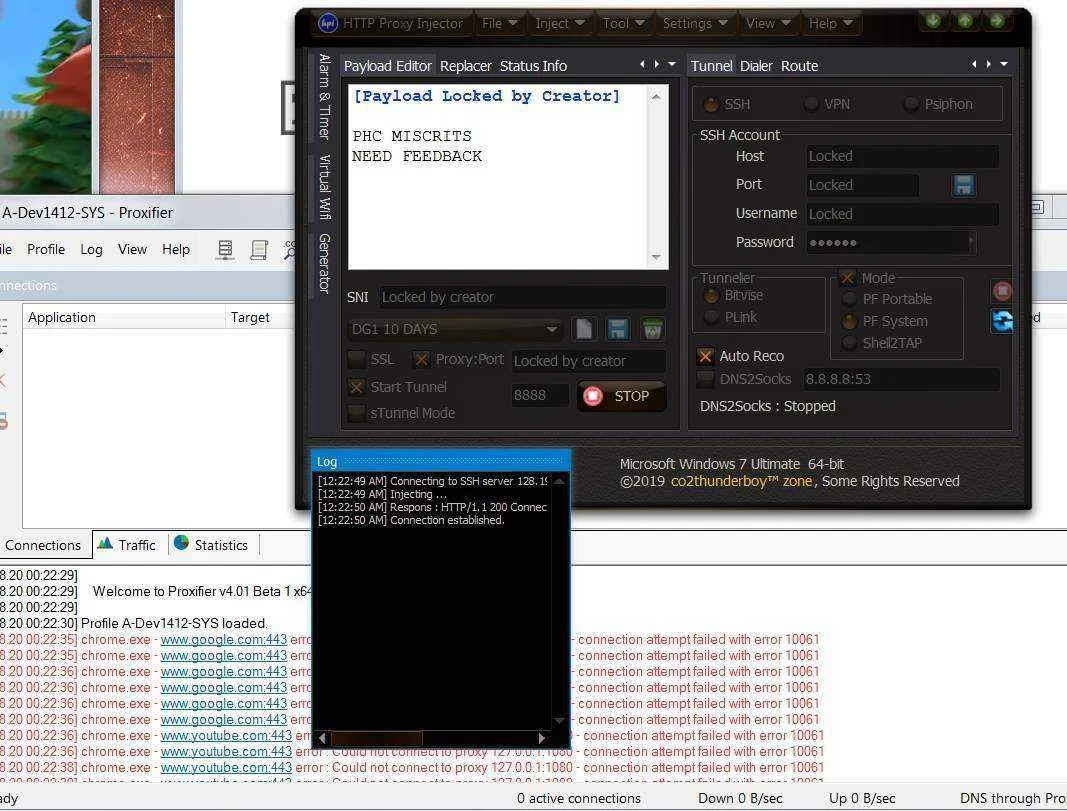Toggle the SSL checkbox
1067x811 pixels.
click(x=356, y=359)
